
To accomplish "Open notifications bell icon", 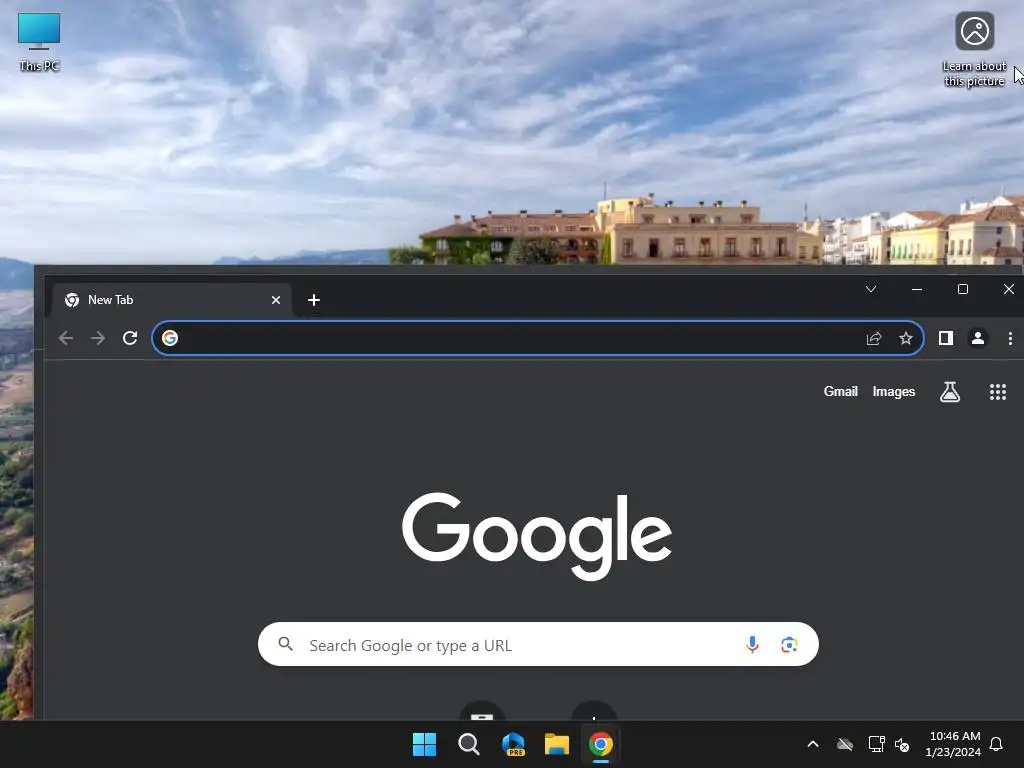I will pyautogui.click(x=996, y=744).
